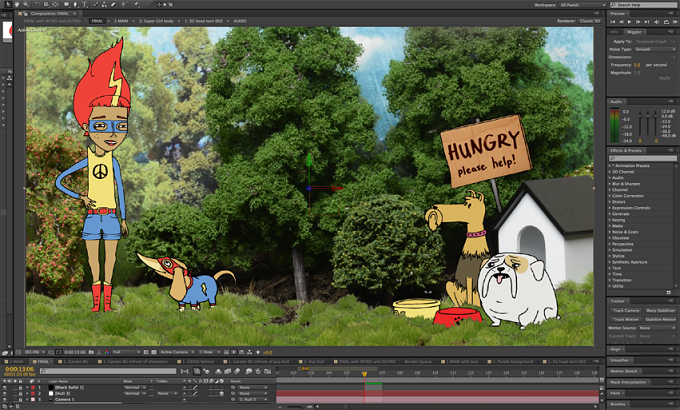Expand the Animation Presets folder
Screen dimensions: 680x410
coord(610,166)
